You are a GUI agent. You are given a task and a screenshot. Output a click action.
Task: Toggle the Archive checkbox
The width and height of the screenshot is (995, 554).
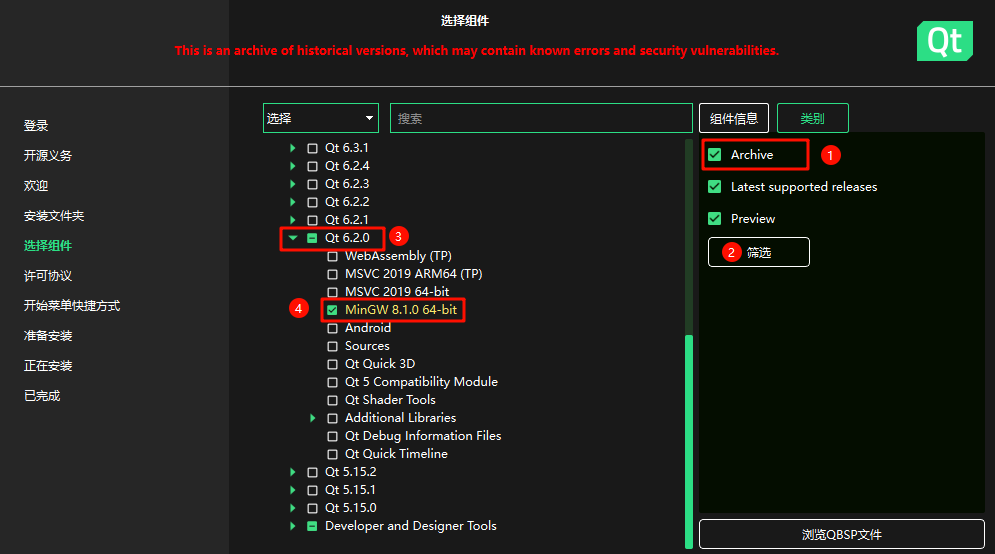(715, 155)
